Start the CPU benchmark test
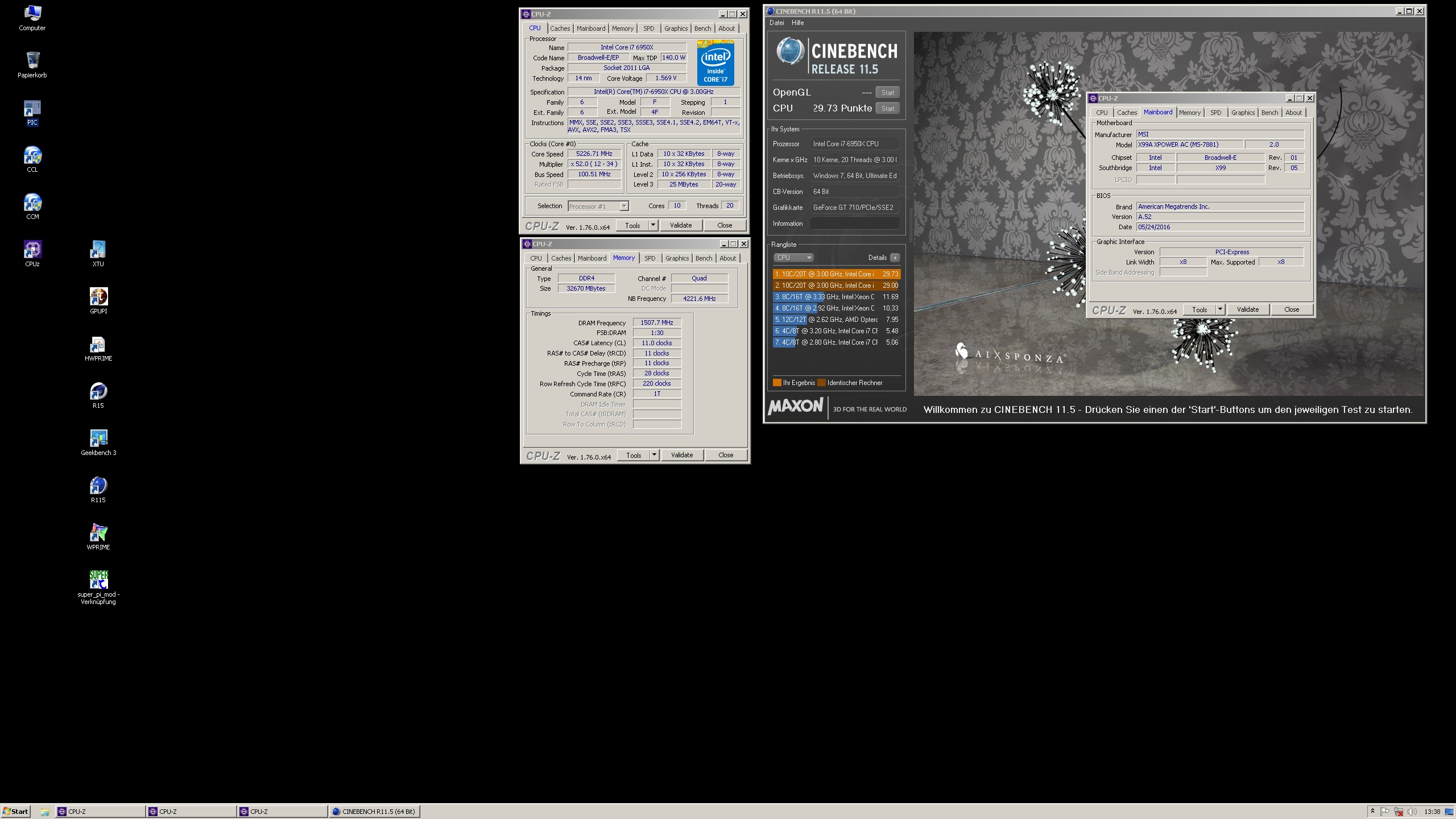Screen dimensions: 1456x819 (887, 108)
